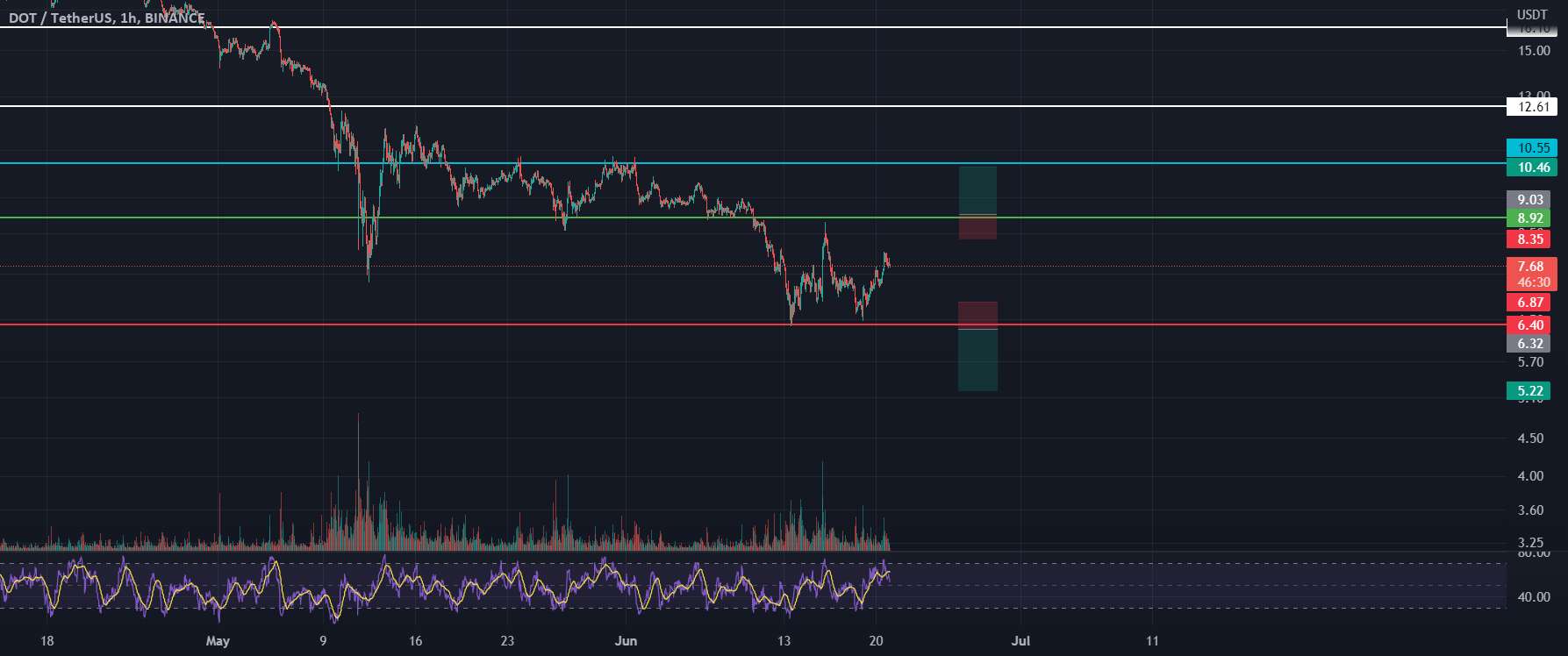Viewport: 1568px width, 656px height.
Task: Click the green 5.22 price label
Action: point(1529,391)
